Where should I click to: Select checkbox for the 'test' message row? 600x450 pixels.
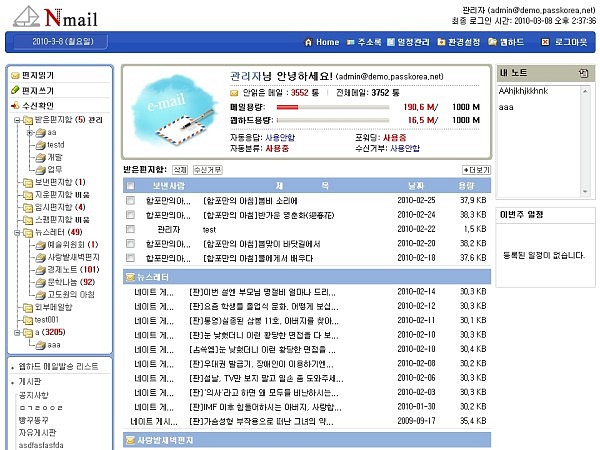(x=130, y=229)
